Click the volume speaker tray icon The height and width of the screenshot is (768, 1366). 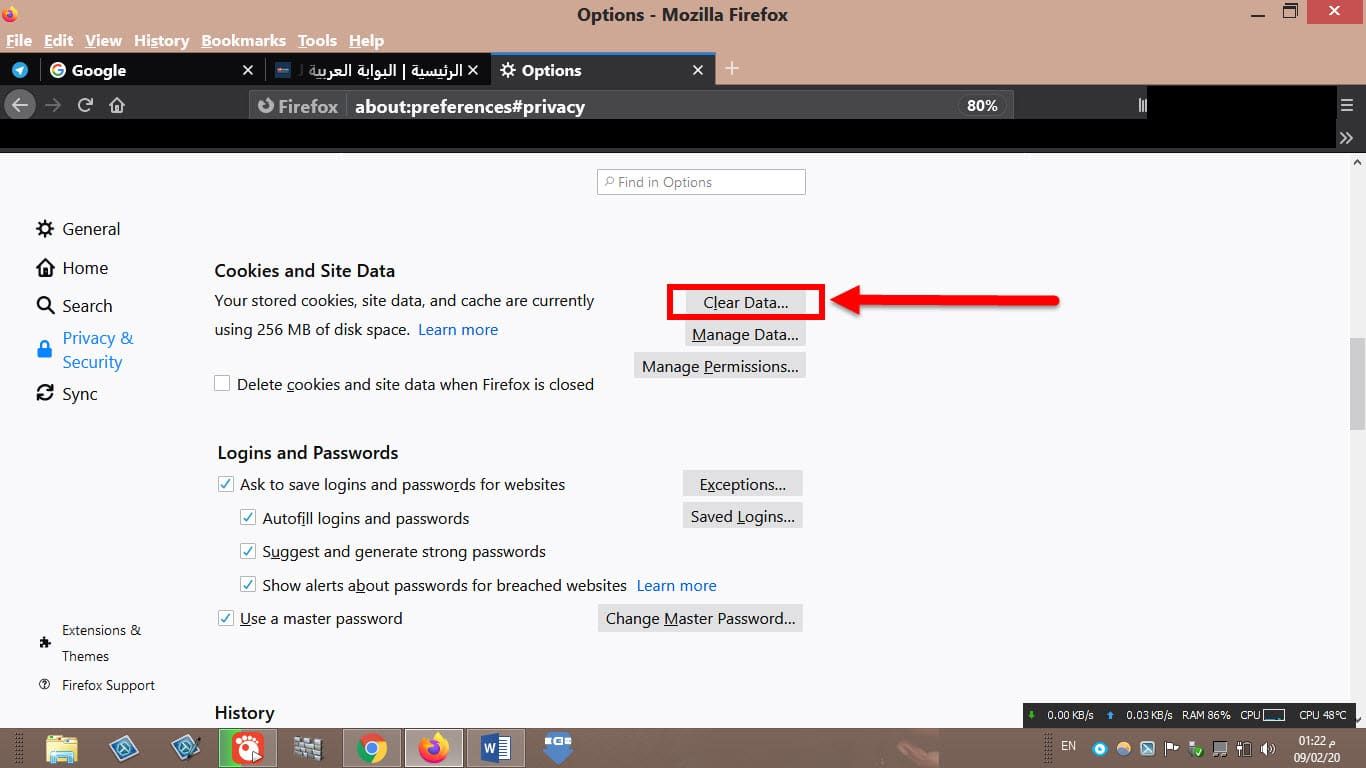1269,749
